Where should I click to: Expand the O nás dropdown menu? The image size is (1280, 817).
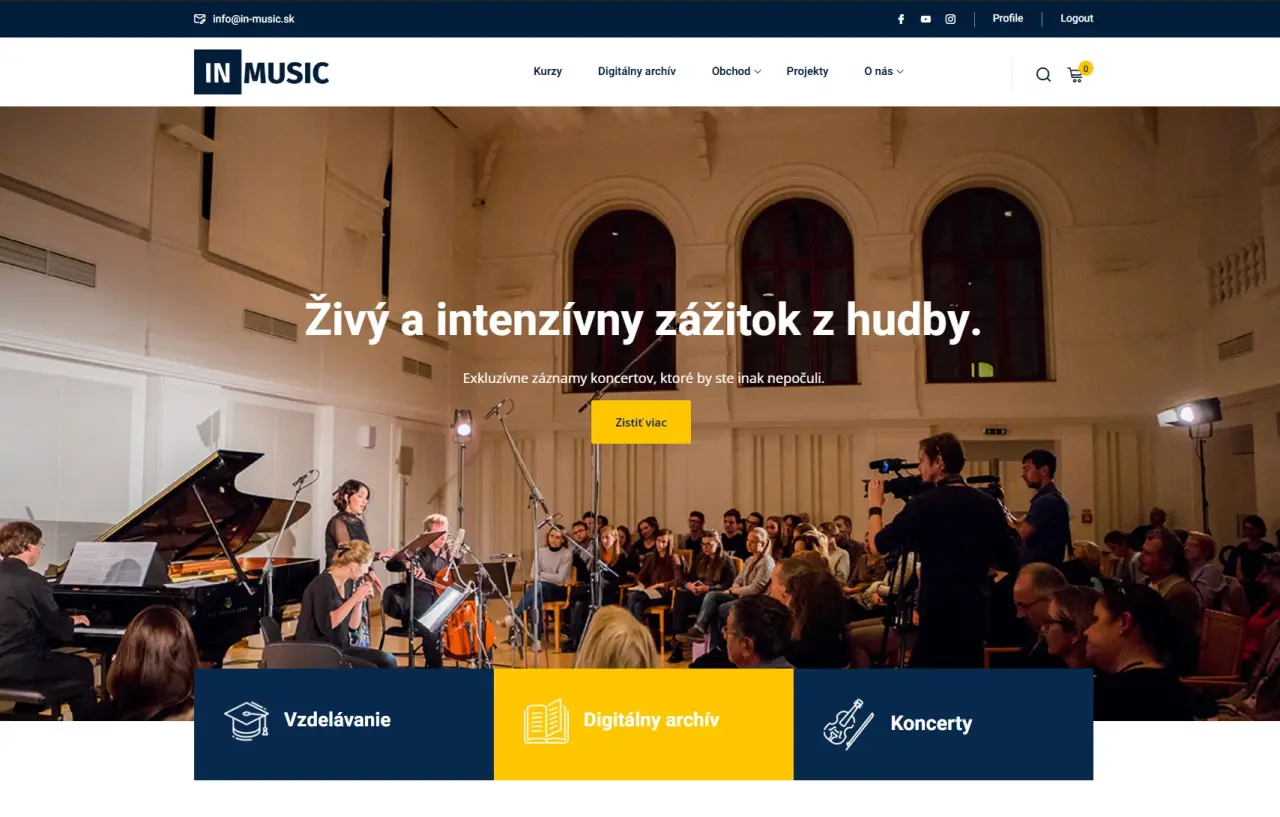tap(883, 71)
